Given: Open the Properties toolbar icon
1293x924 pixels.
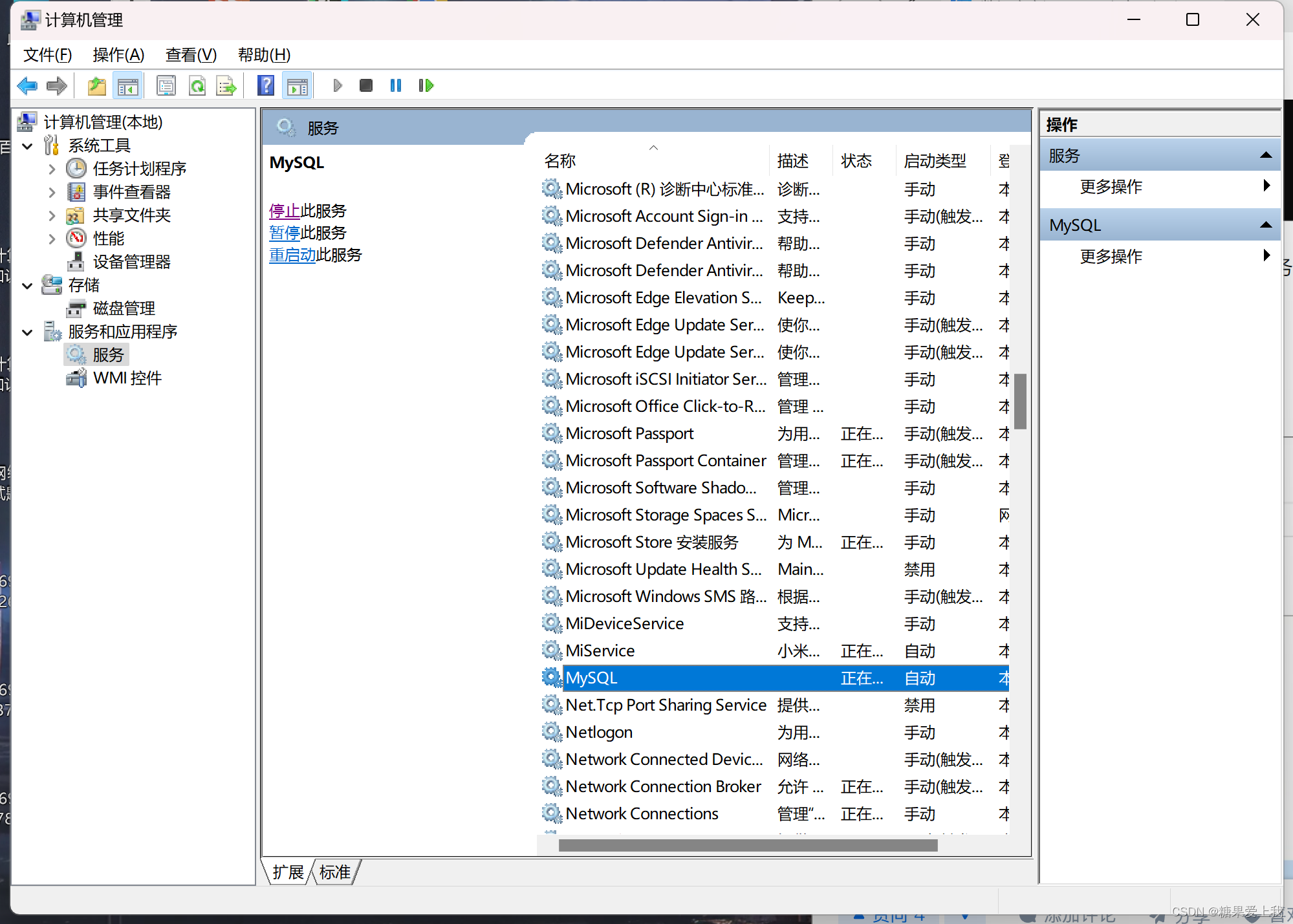Looking at the screenshot, I should pyautogui.click(x=166, y=85).
